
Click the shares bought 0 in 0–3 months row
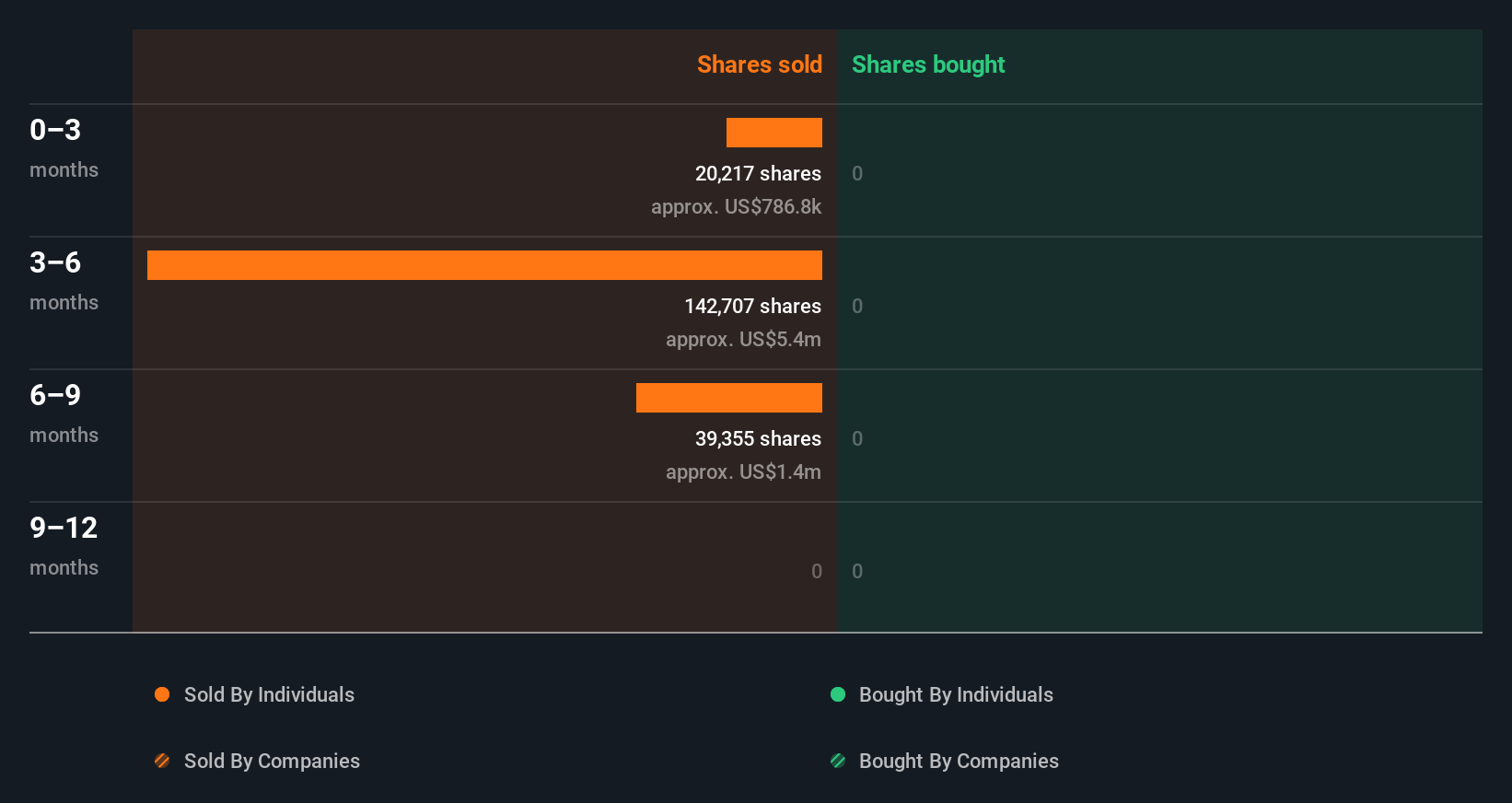857,173
